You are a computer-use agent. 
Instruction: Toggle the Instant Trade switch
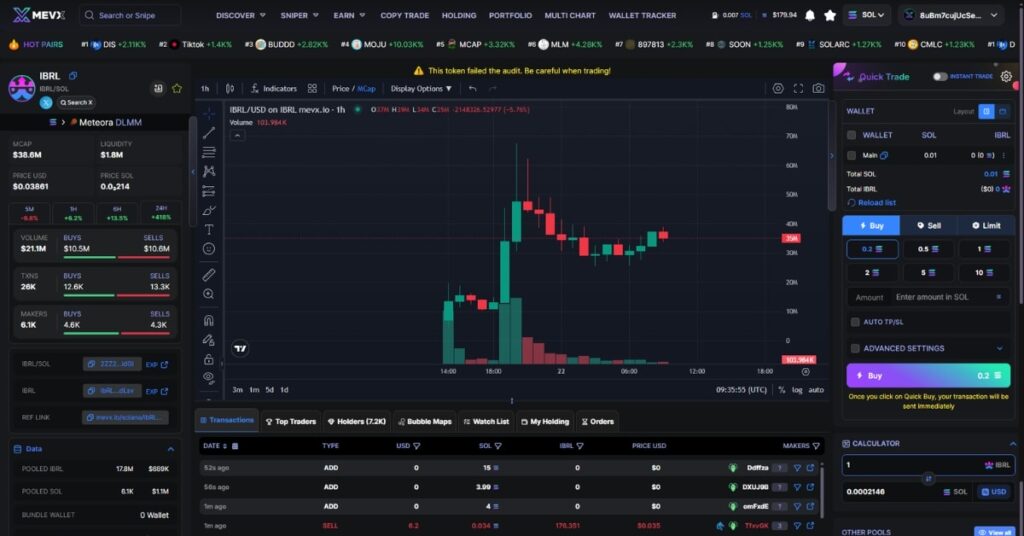[940, 76]
